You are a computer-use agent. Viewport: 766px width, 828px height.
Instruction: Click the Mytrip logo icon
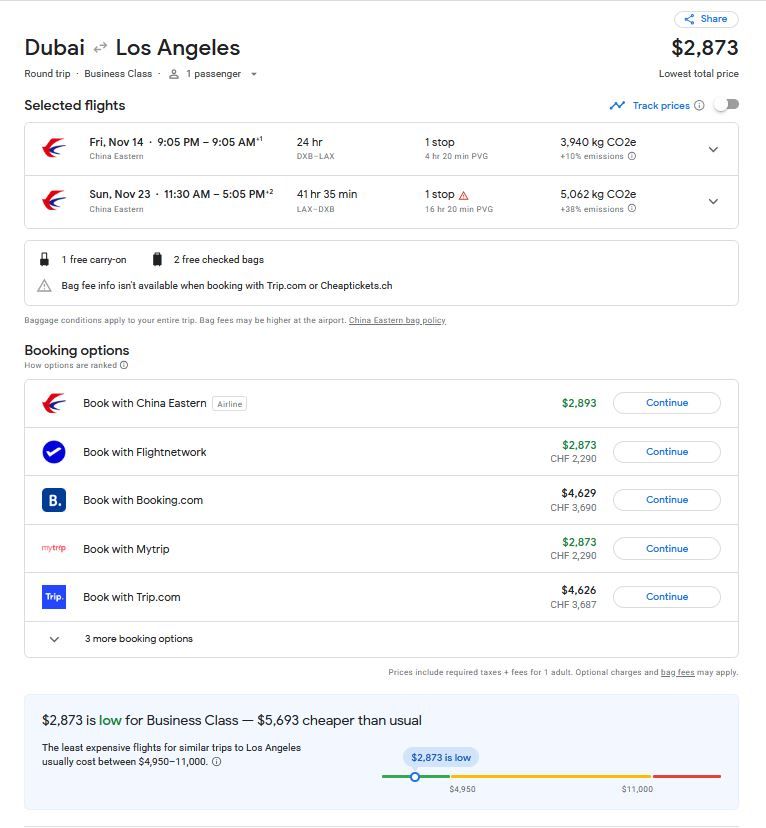(x=54, y=548)
